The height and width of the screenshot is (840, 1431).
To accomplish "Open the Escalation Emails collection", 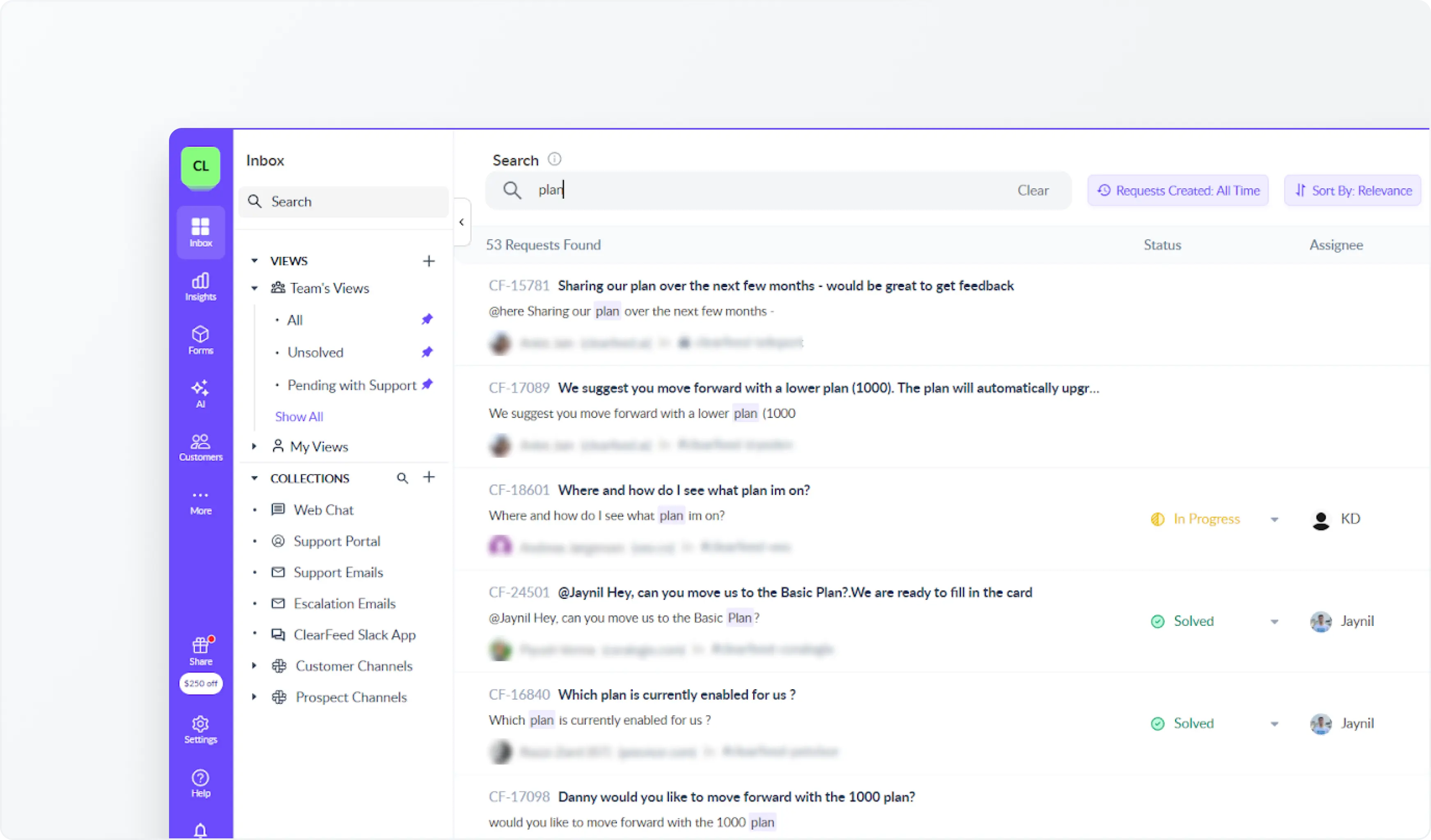I will click(x=344, y=603).
